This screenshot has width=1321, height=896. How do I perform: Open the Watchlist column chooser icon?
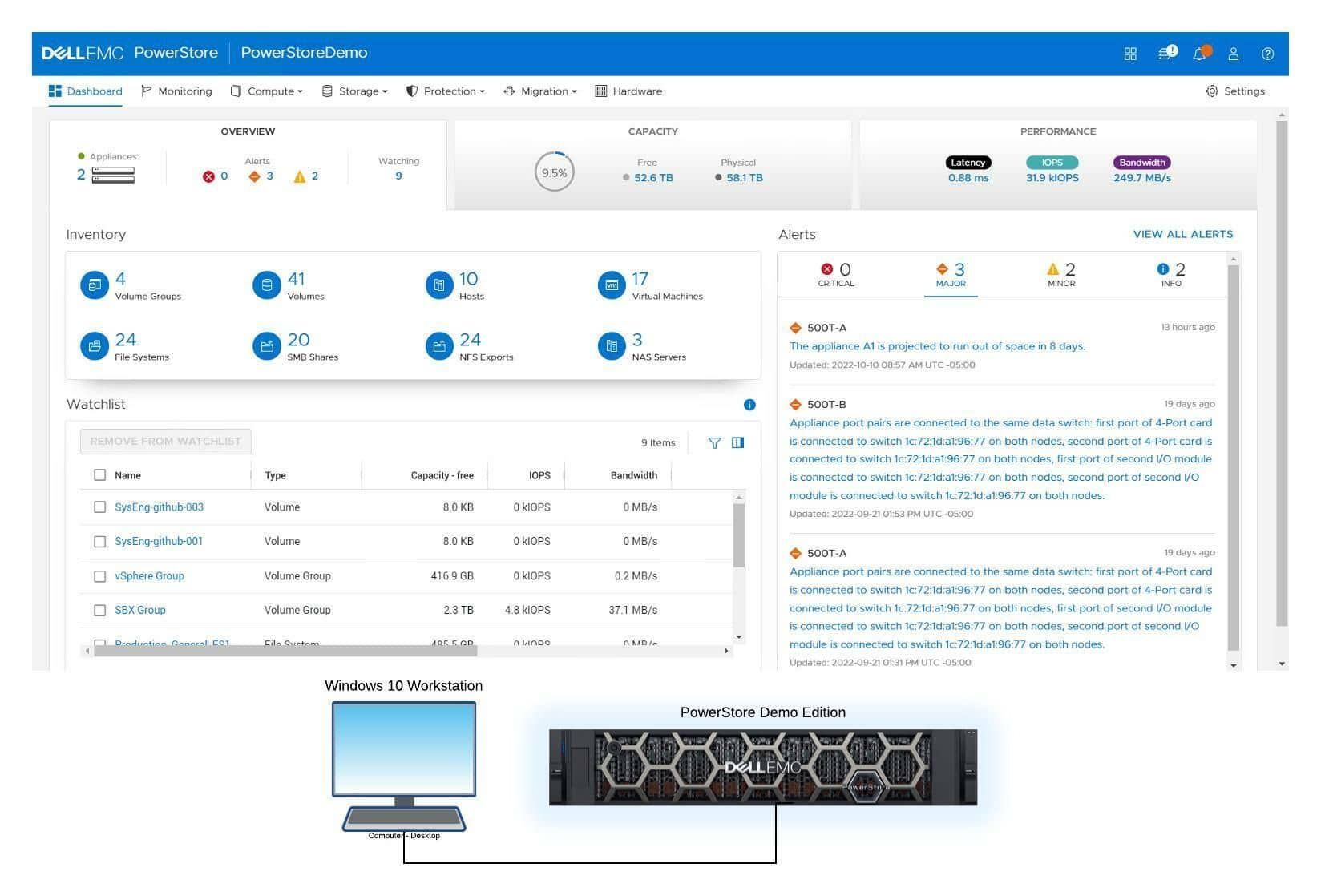tap(737, 442)
